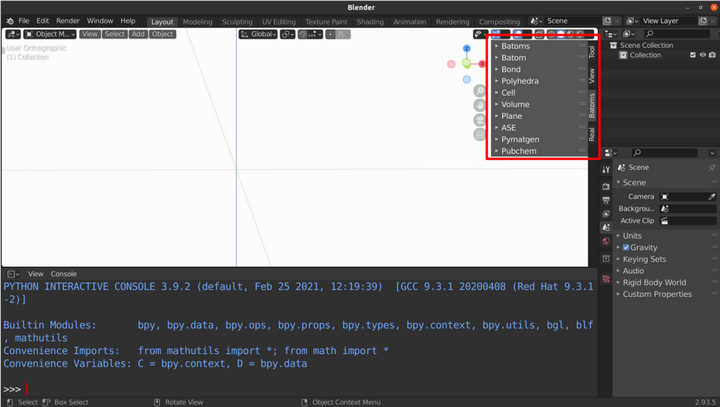Click the pan hand viewport gizmo

pos(480,105)
